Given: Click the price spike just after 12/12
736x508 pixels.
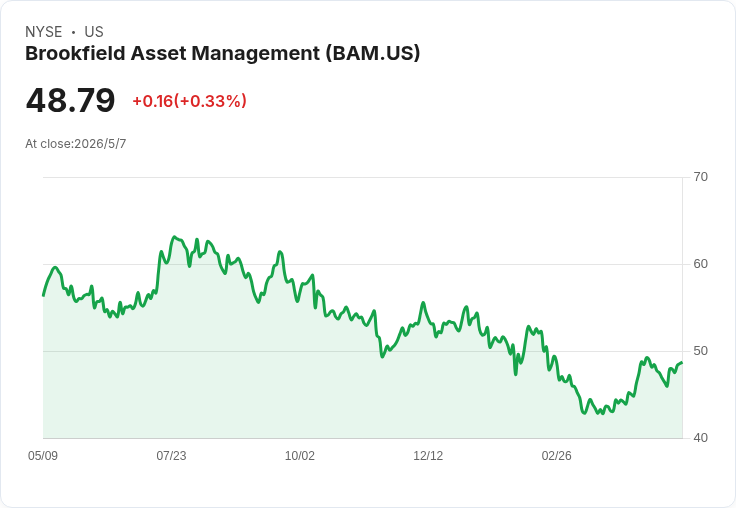Looking at the screenshot, I should pos(423,303).
